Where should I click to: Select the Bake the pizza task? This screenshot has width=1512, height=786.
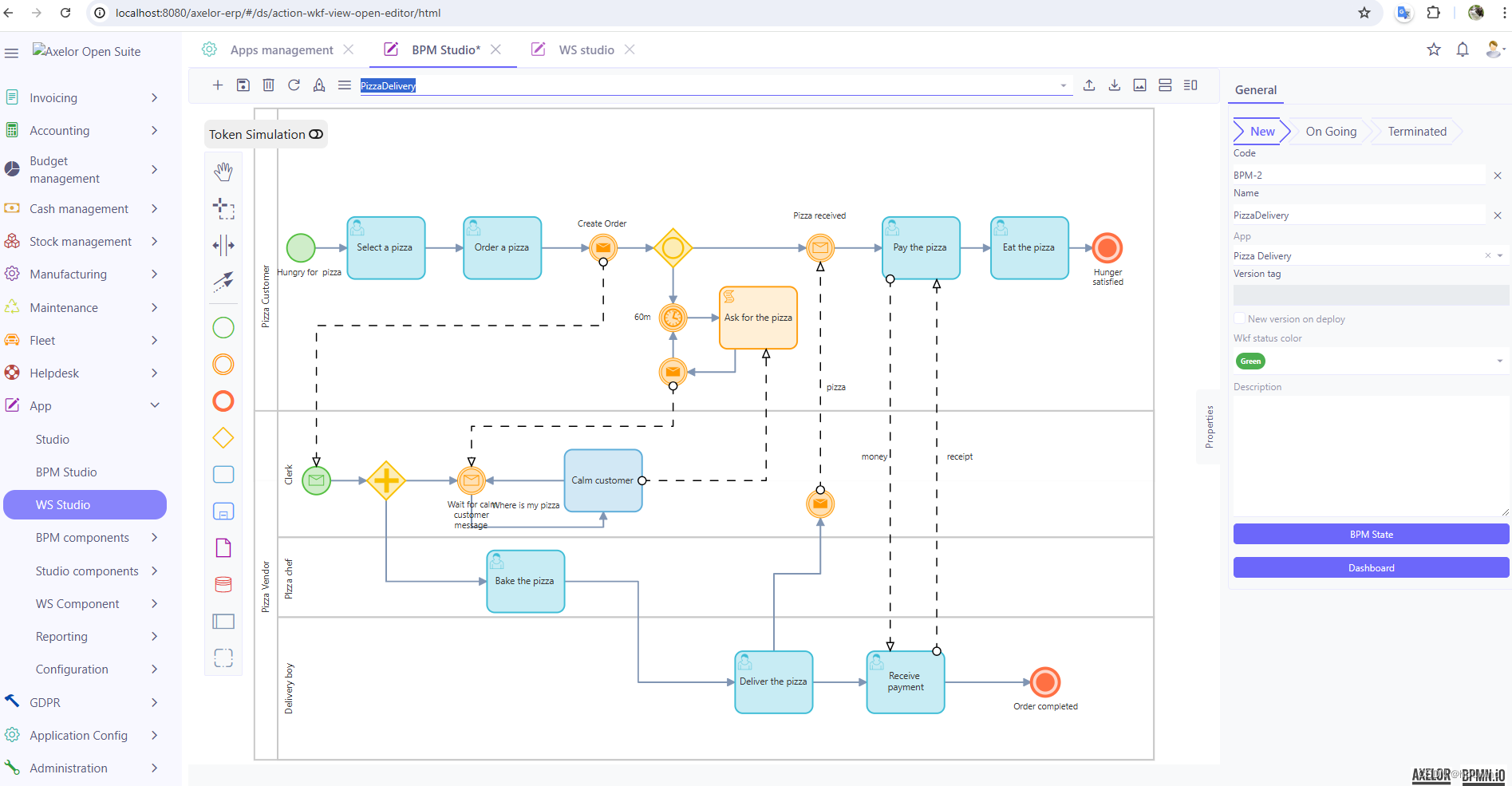pyautogui.click(x=525, y=581)
